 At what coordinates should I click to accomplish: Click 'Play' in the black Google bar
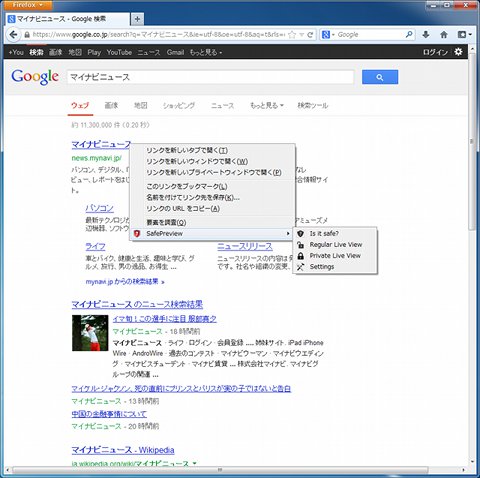[x=94, y=52]
